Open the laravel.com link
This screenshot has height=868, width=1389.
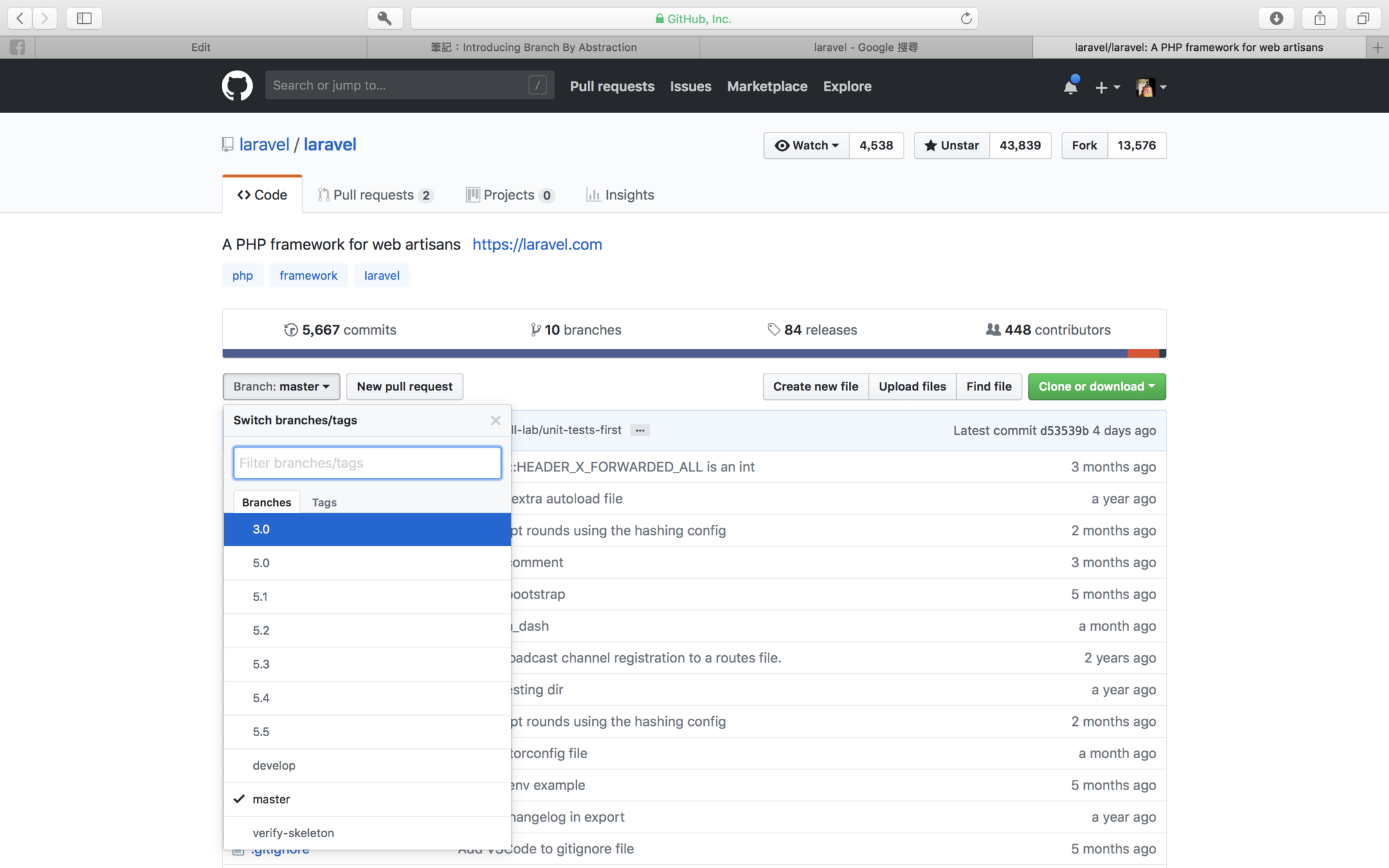[x=537, y=244]
